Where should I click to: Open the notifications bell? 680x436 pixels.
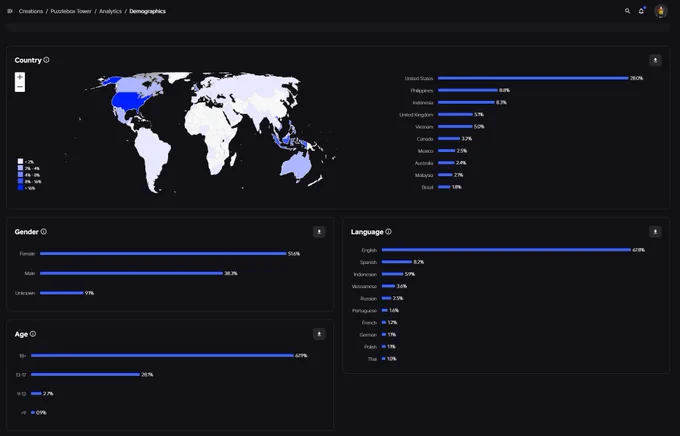click(641, 11)
